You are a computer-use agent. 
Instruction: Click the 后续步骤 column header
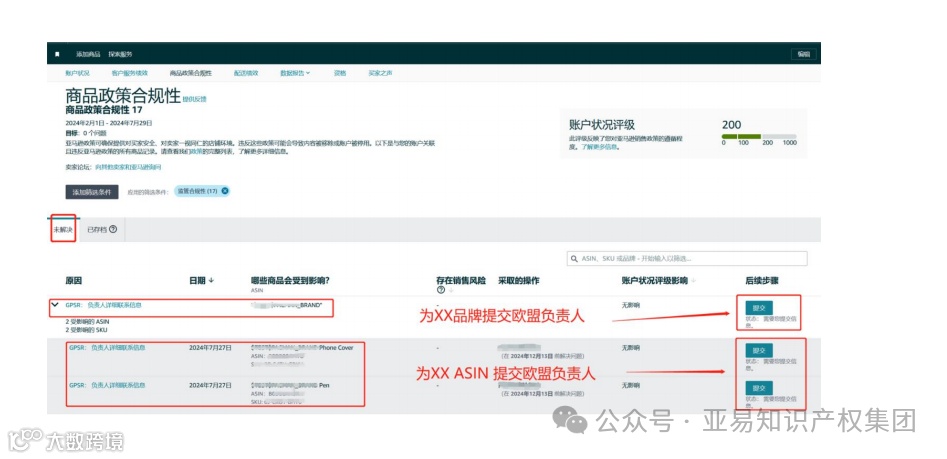click(762, 281)
